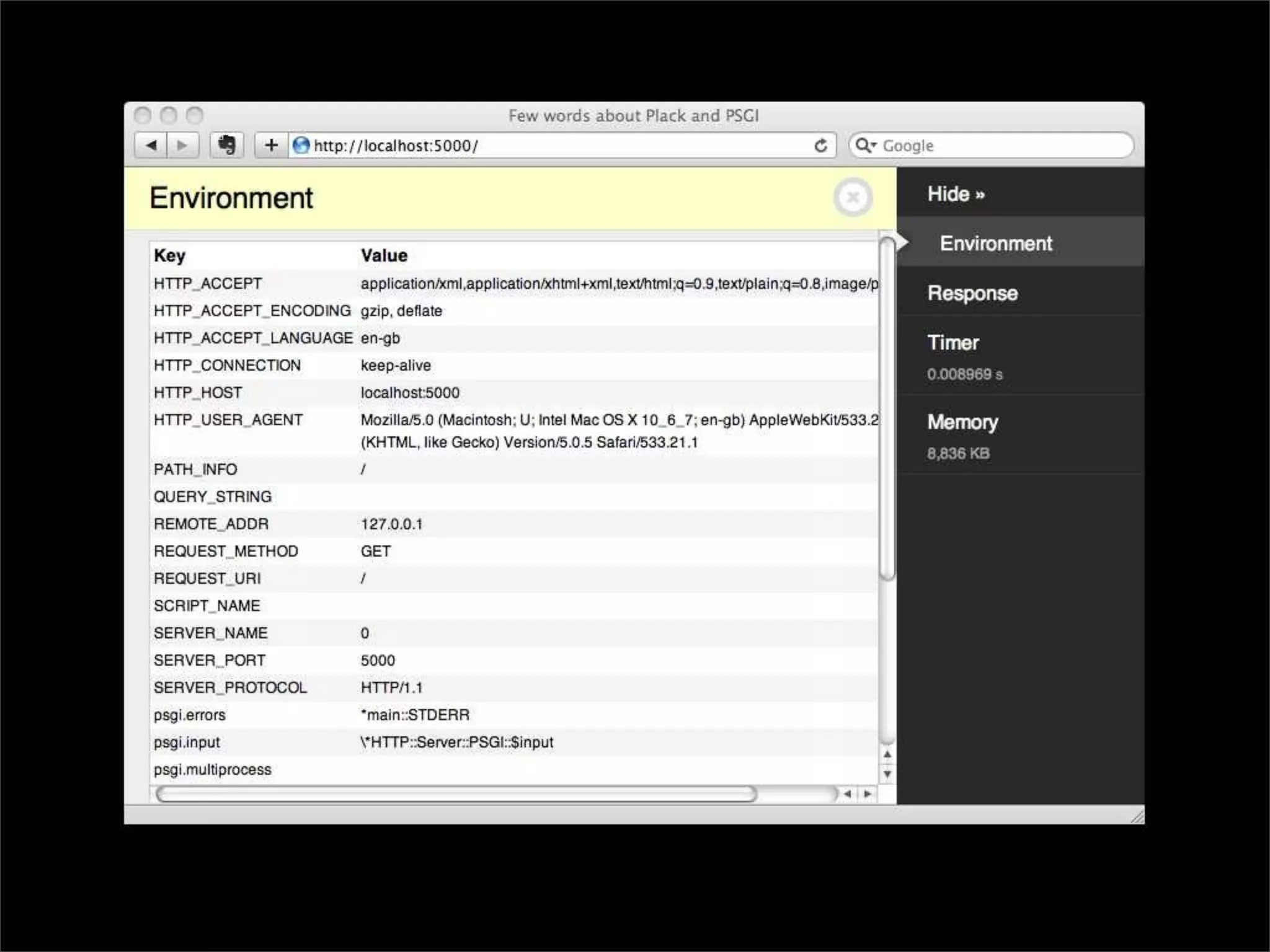
Task: Open the Timer debug panel
Action: pos(952,343)
